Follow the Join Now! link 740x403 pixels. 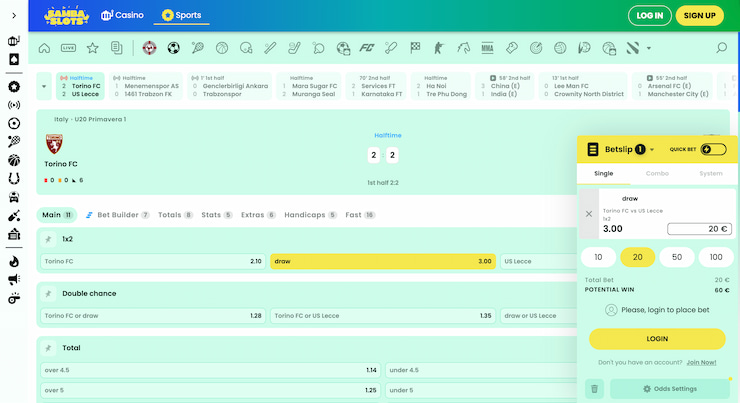point(701,362)
